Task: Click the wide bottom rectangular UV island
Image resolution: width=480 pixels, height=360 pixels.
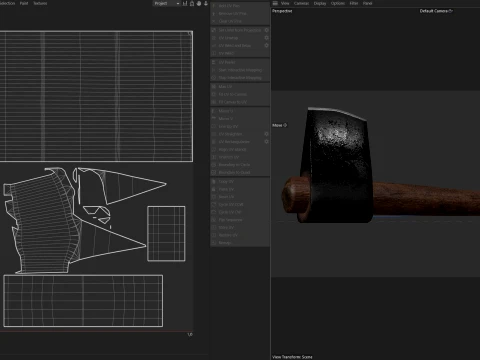Action: pos(83,301)
